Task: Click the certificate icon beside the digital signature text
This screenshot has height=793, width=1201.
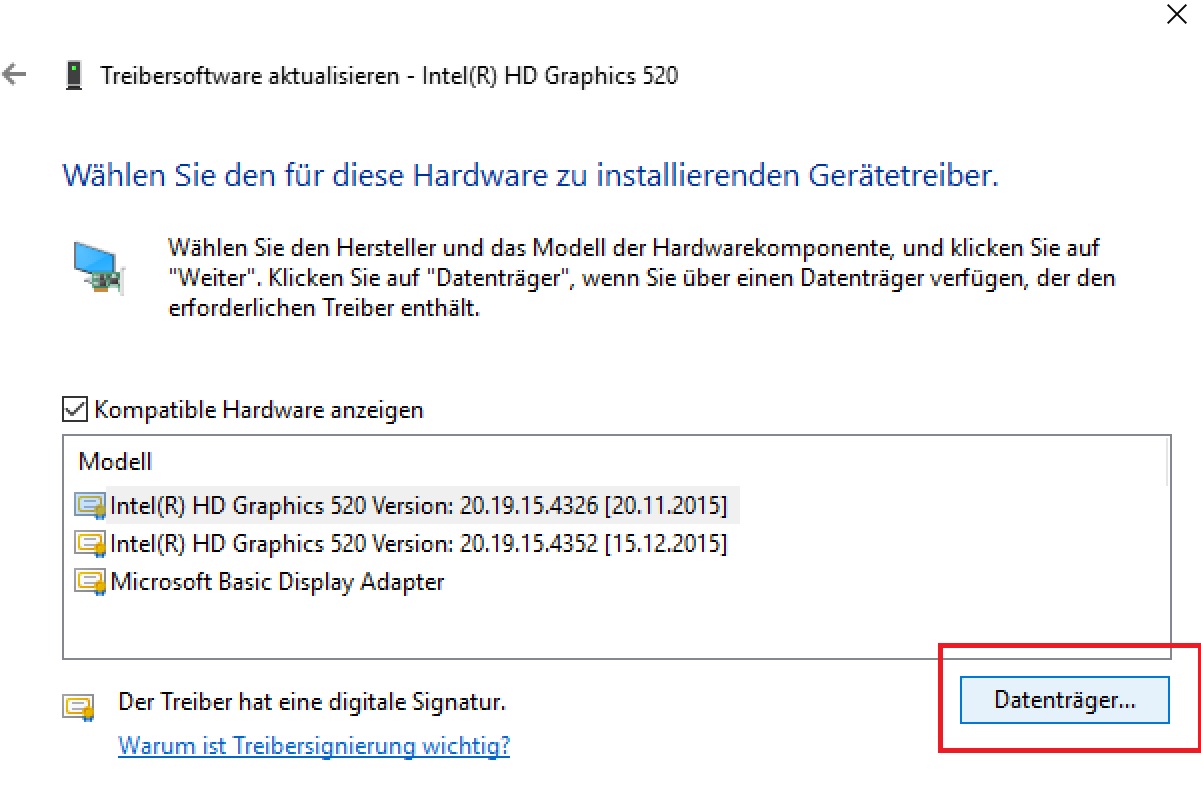Action: [x=79, y=708]
